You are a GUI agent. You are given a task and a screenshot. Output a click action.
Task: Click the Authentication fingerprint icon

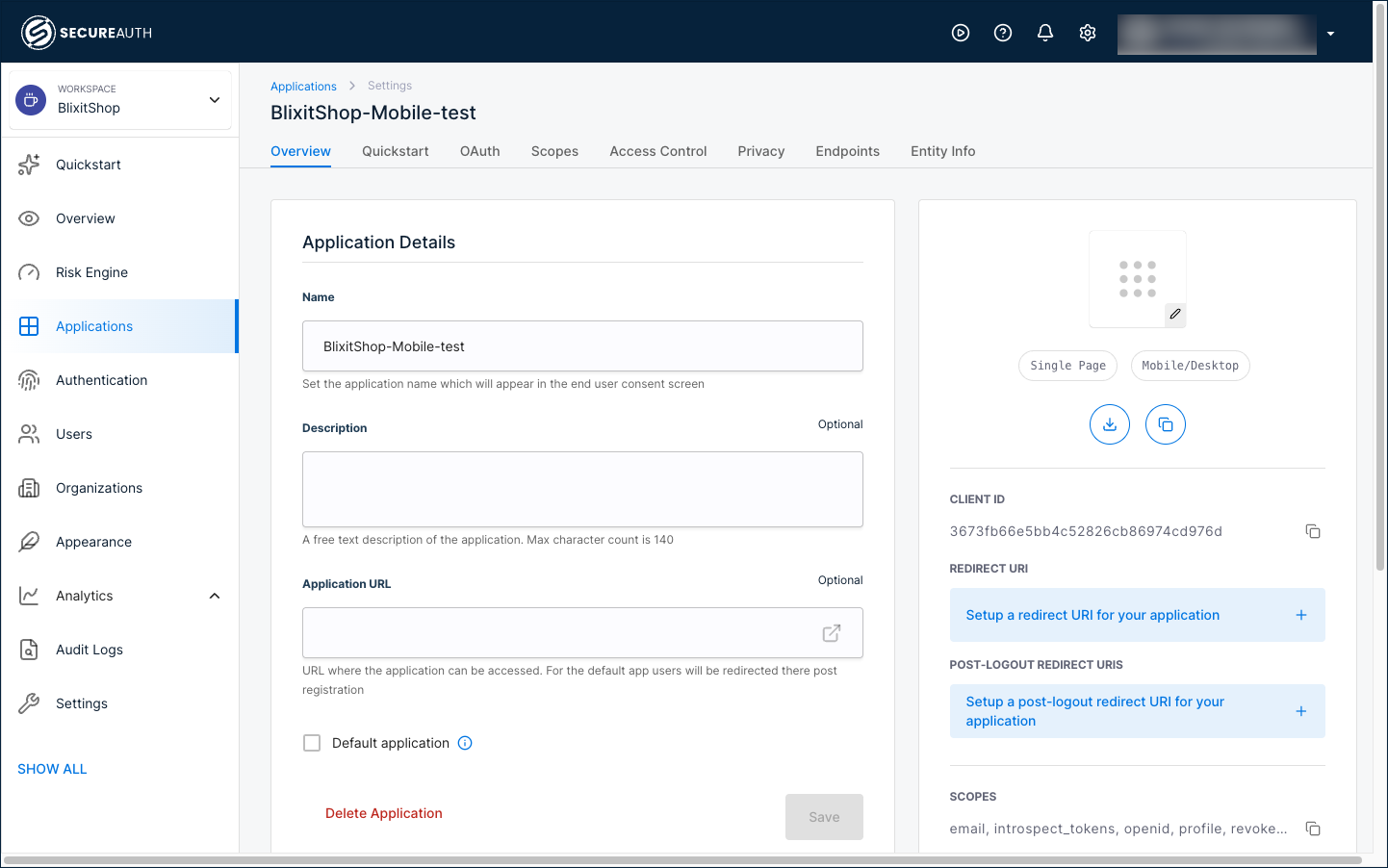click(29, 380)
